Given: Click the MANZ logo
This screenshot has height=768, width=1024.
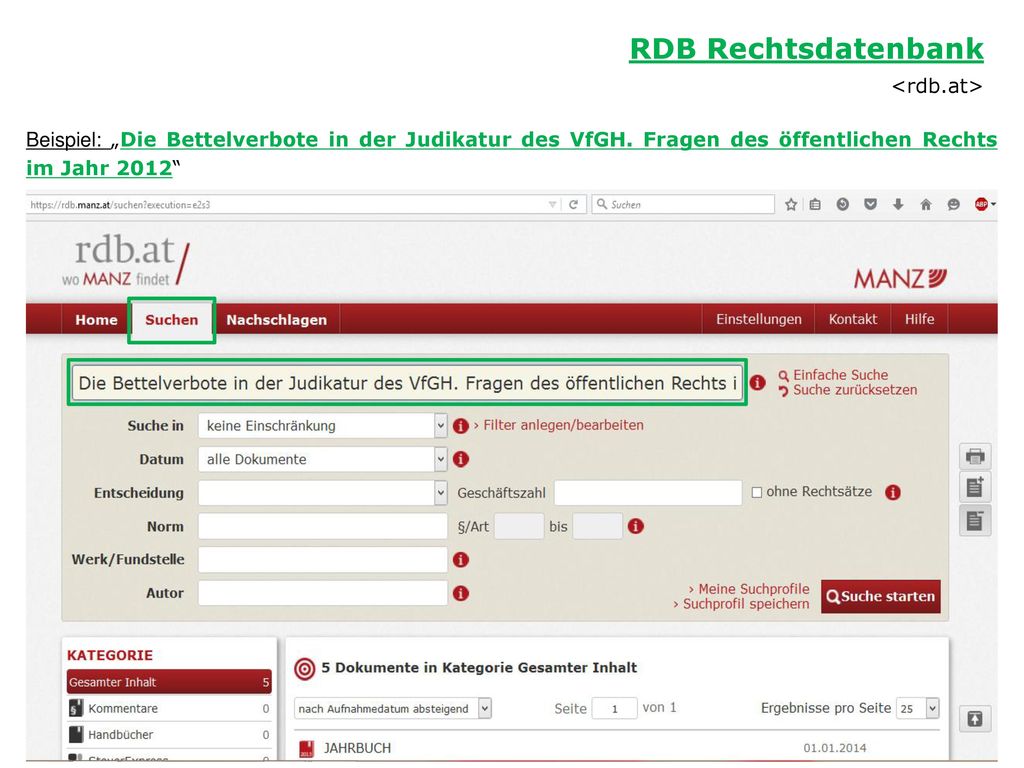Looking at the screenshot, I should 901,279.
